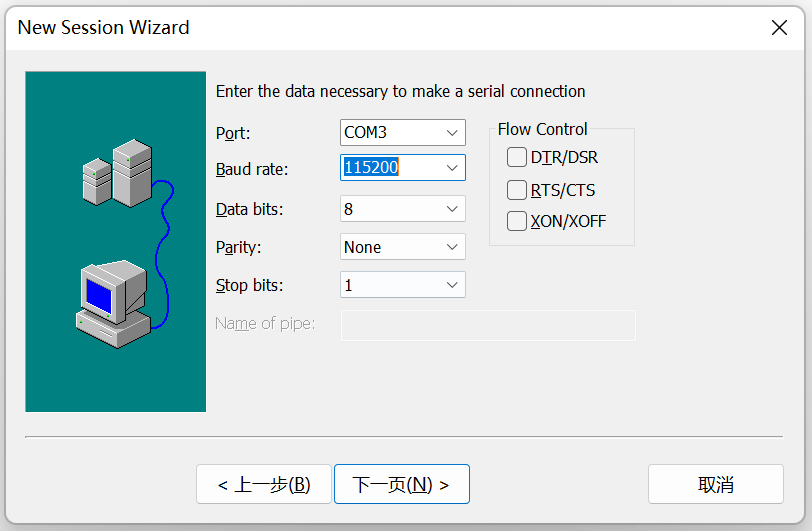This screenshot has height=531, width=812.
Task: Enable DTR/DSR flow control
Action: coord(517,157)
